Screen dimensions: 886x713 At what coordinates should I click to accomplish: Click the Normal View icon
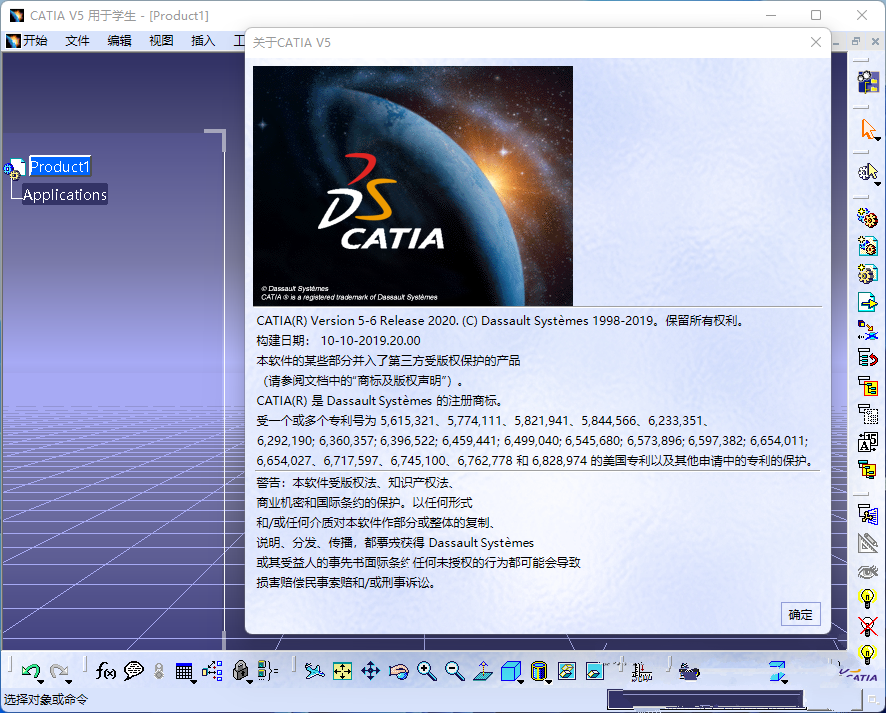tap(483, 671)
